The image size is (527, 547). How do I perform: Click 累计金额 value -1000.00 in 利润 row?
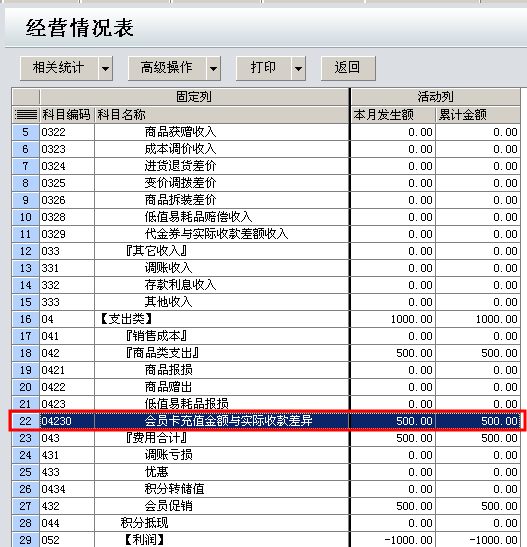(478, 540)
